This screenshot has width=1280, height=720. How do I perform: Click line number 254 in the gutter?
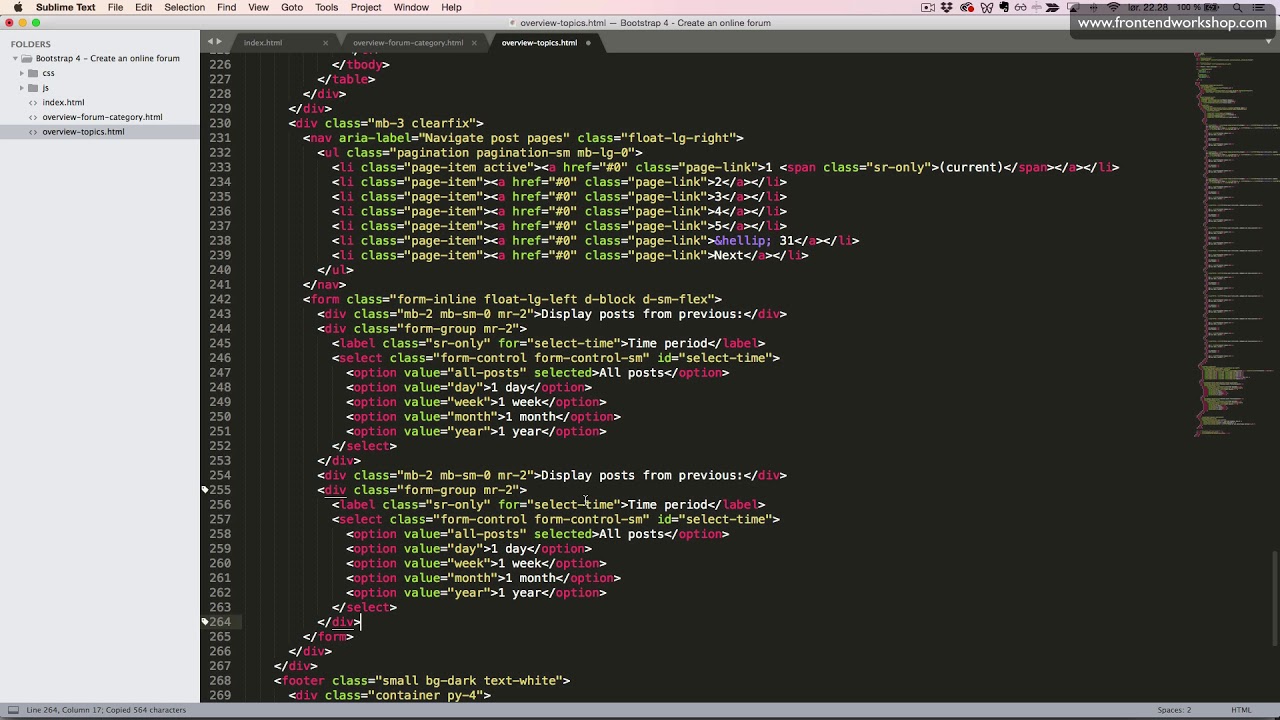pos(220,475)
